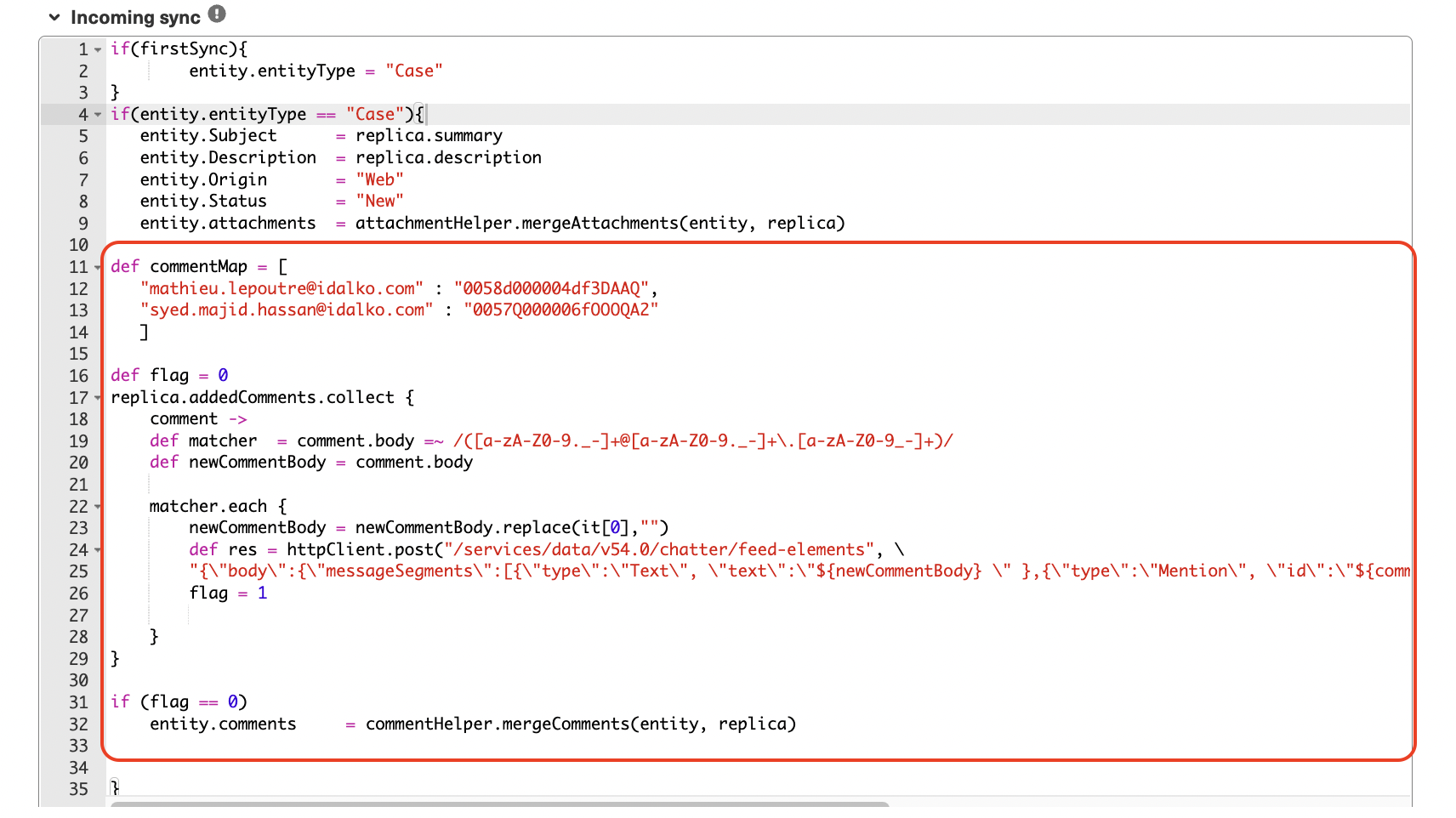The height and width of the screenshot is (818, 1456).
Task: Fold the if entity.entityType block on line 4
Action: pyautogui.click(x=96, y=113)
